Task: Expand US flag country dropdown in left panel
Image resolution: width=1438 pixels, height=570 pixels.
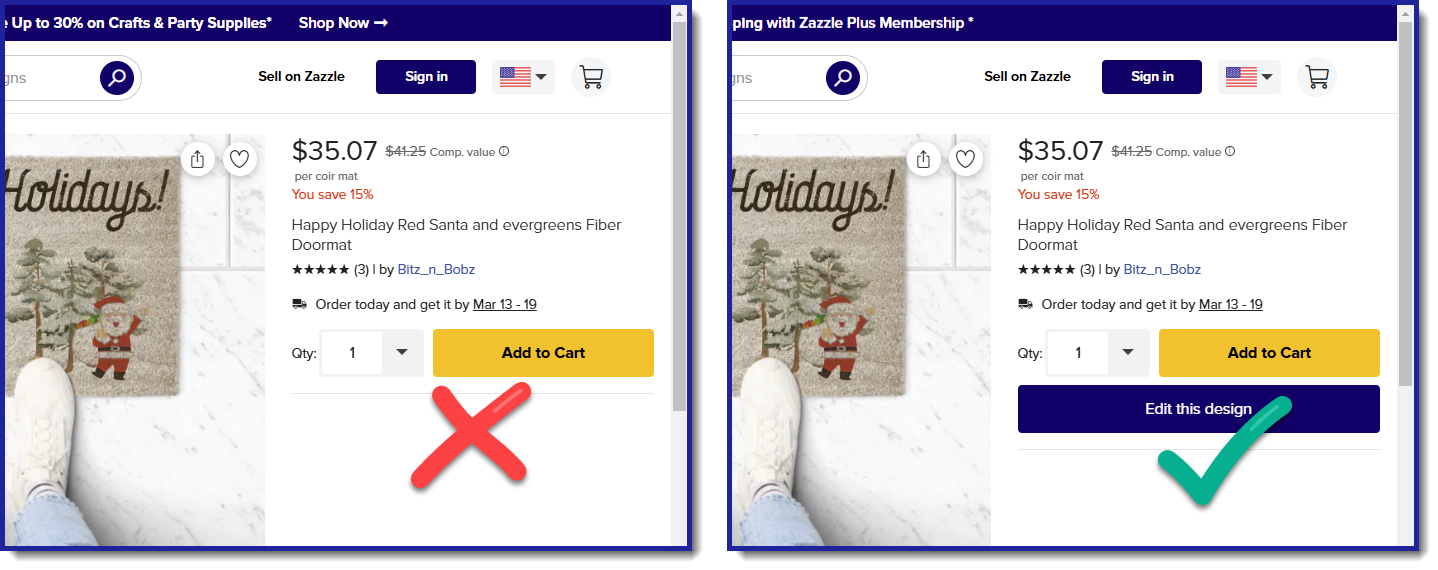Action: coord(524,77)
